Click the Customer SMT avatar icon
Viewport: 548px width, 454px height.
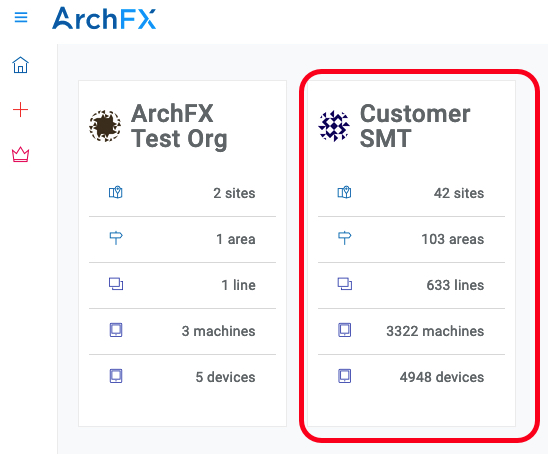[x=334, y=126]
